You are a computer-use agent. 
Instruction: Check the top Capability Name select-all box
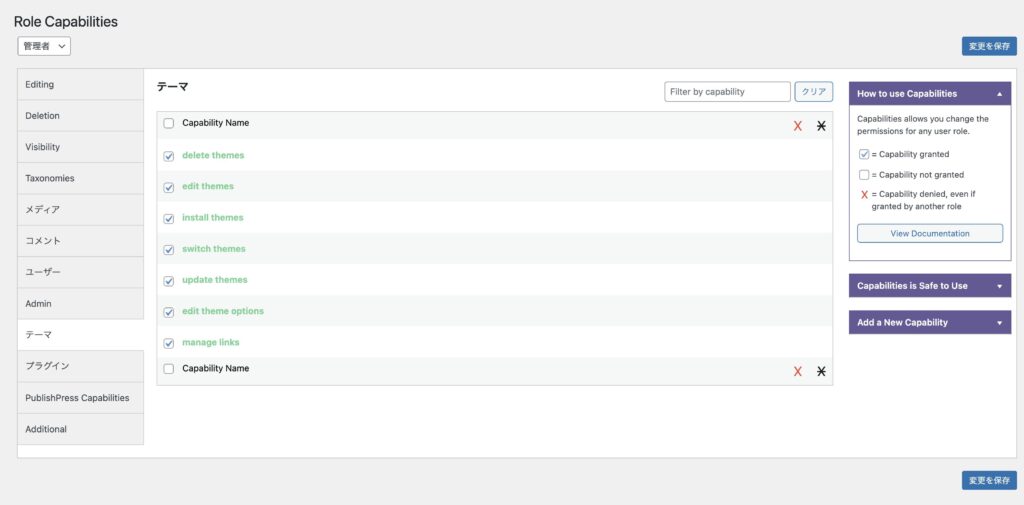click(169, 124)
